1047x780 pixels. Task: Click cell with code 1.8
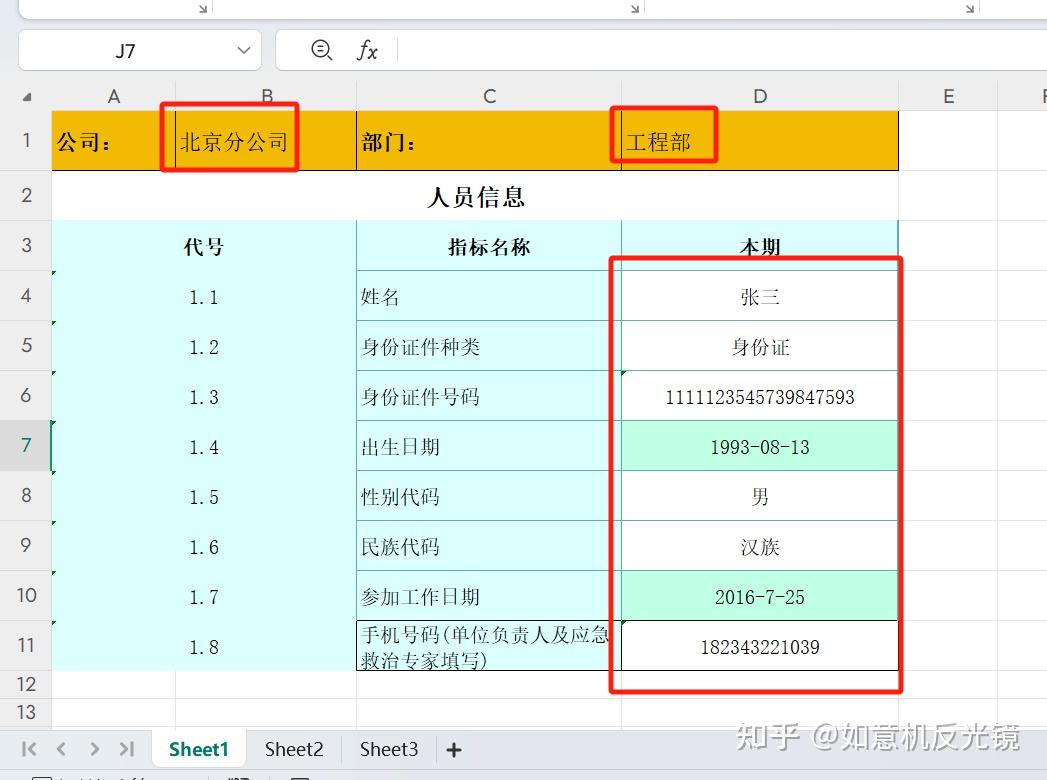(204, 646)
